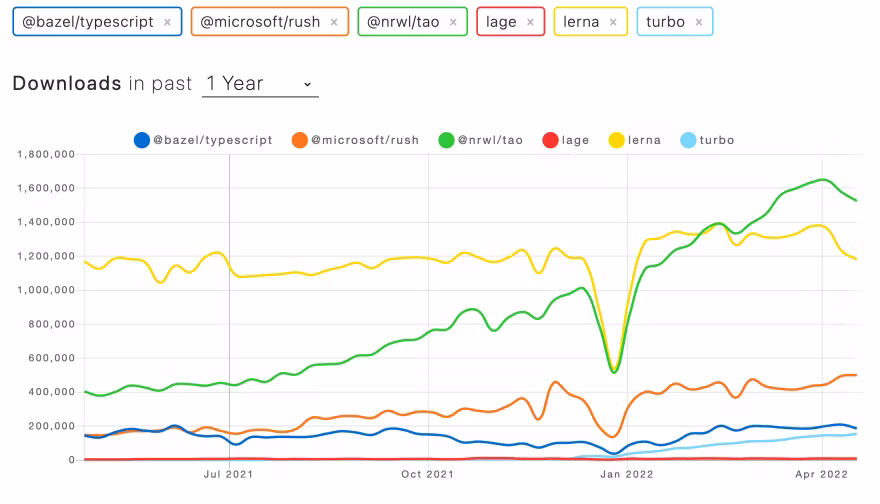Click the Jan 2022 axis label
Screen dimensions: 880x504
coord(627,477)
